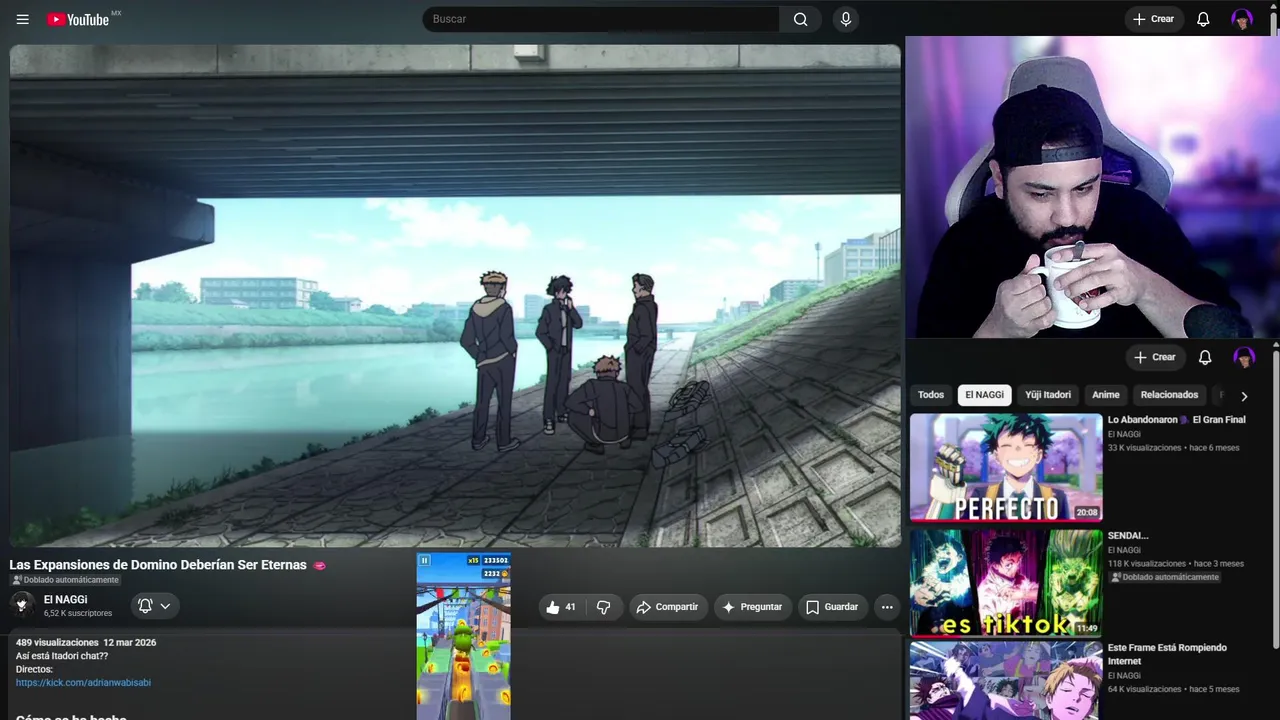Open notifications bell in top header

(1203, 19)
